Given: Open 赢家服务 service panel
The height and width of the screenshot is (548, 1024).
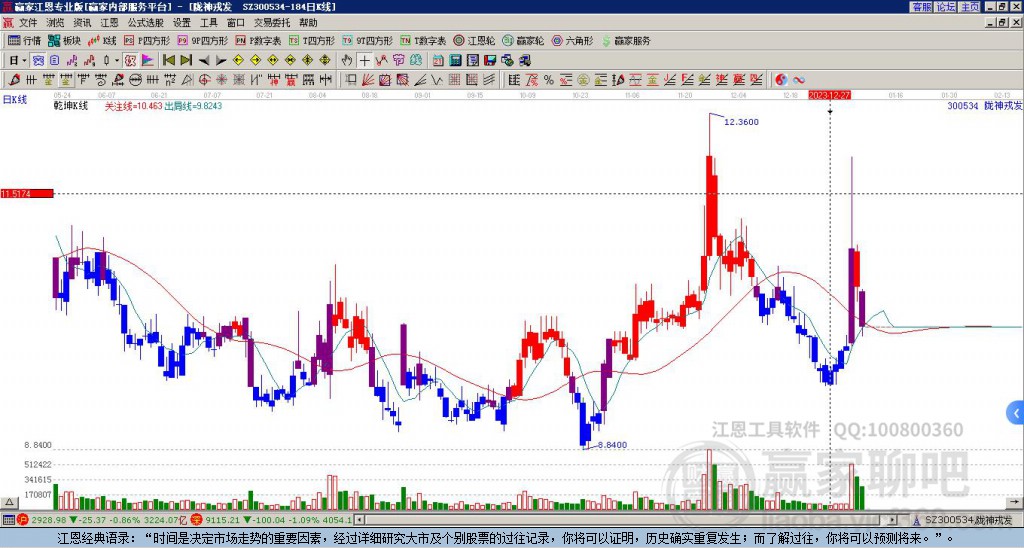Looking at the screenshot, I should click(x=626, y=40).
